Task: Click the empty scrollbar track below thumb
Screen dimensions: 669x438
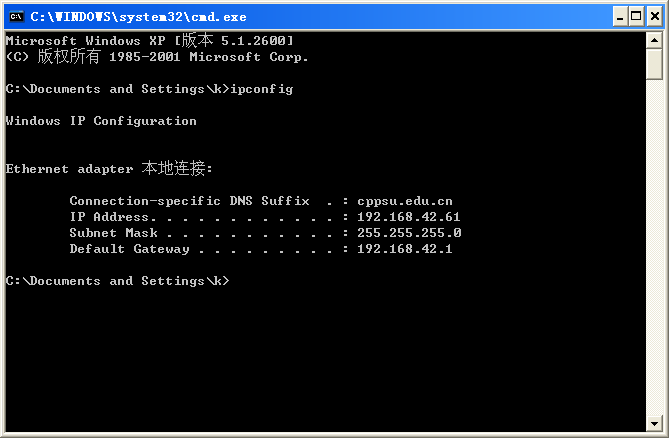Action: pyautogui.click(x=654, y=250)
